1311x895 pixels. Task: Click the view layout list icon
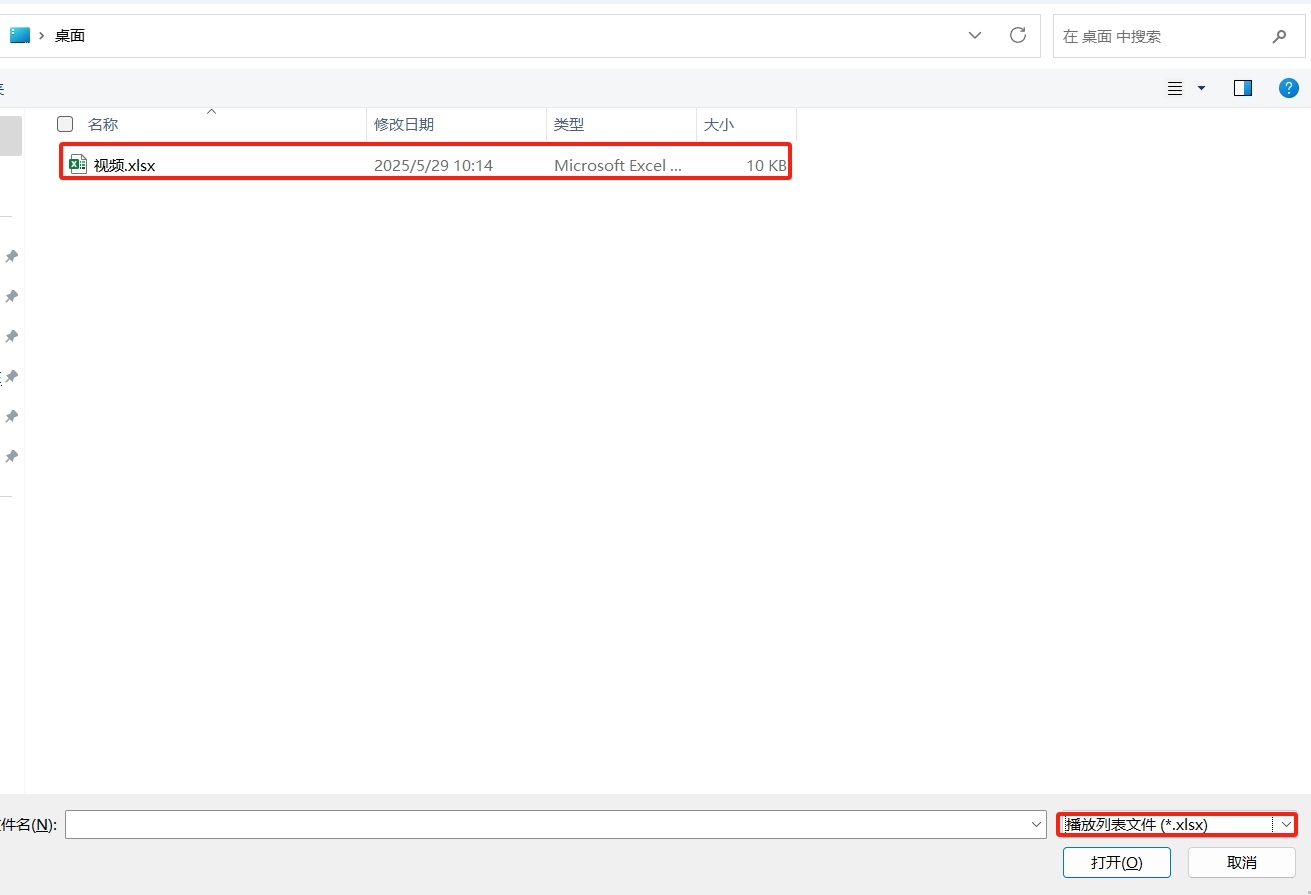1175,88
